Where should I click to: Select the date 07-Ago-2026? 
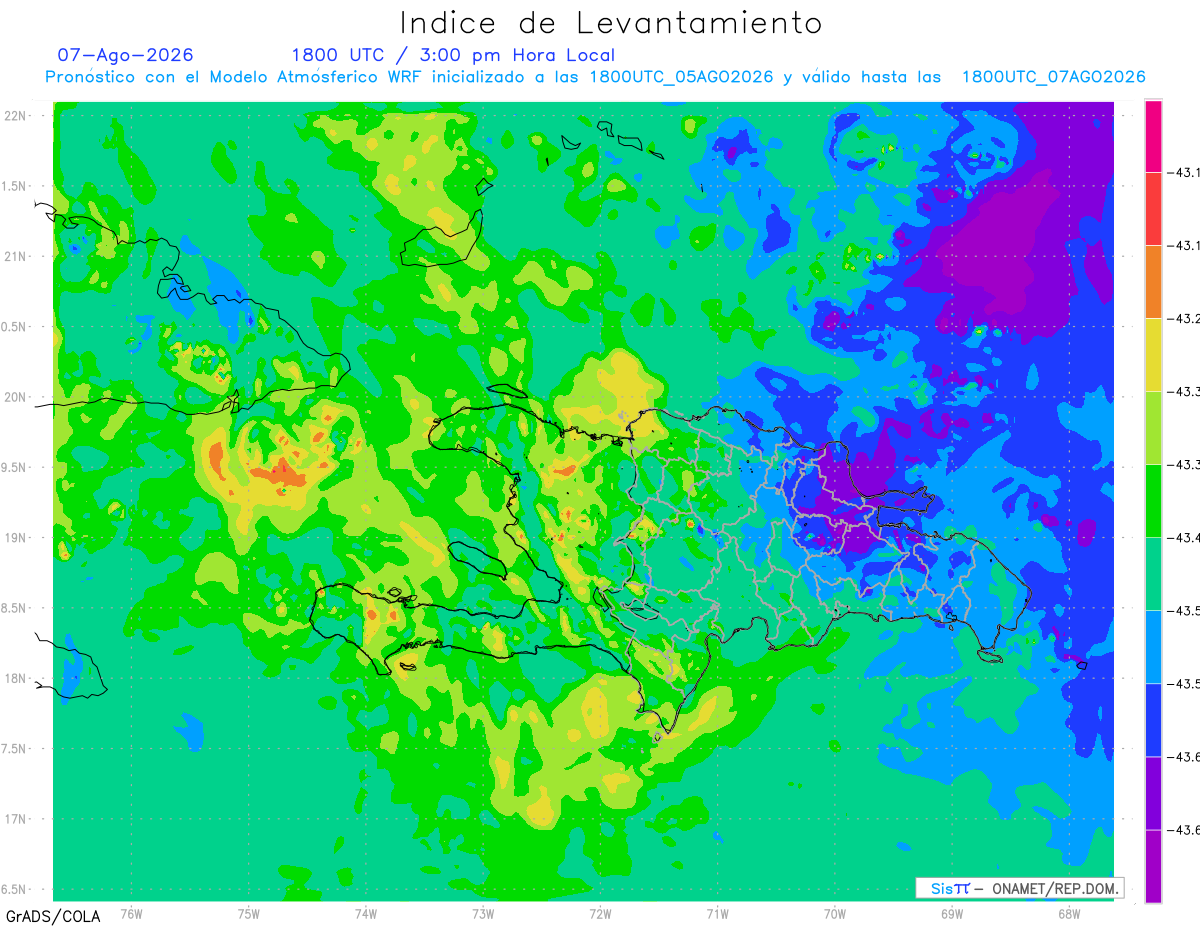tap(125, 55)
